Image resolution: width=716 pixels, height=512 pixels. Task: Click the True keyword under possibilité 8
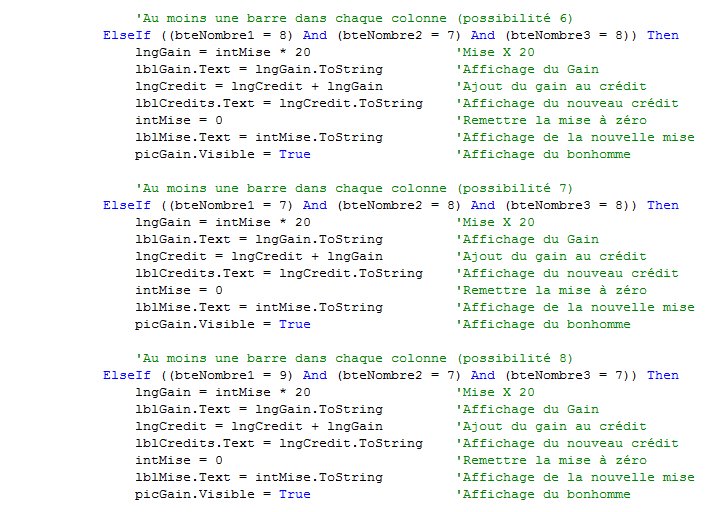click(x=295, y=494)
